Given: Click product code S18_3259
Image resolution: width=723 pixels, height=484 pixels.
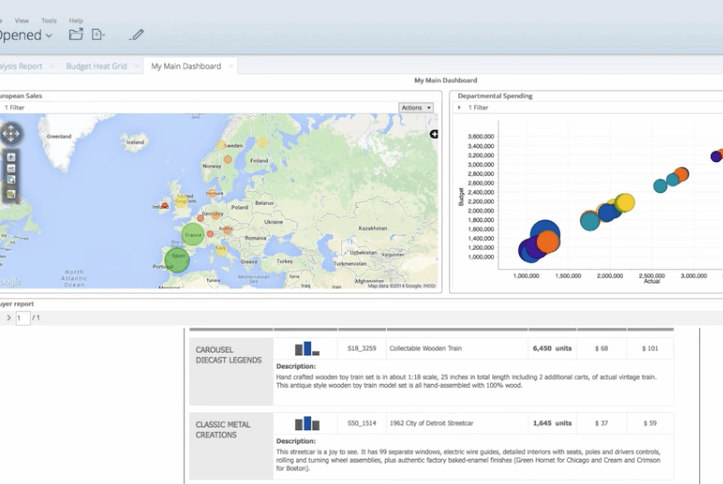Looking at the screenshot, I should 362,348.
